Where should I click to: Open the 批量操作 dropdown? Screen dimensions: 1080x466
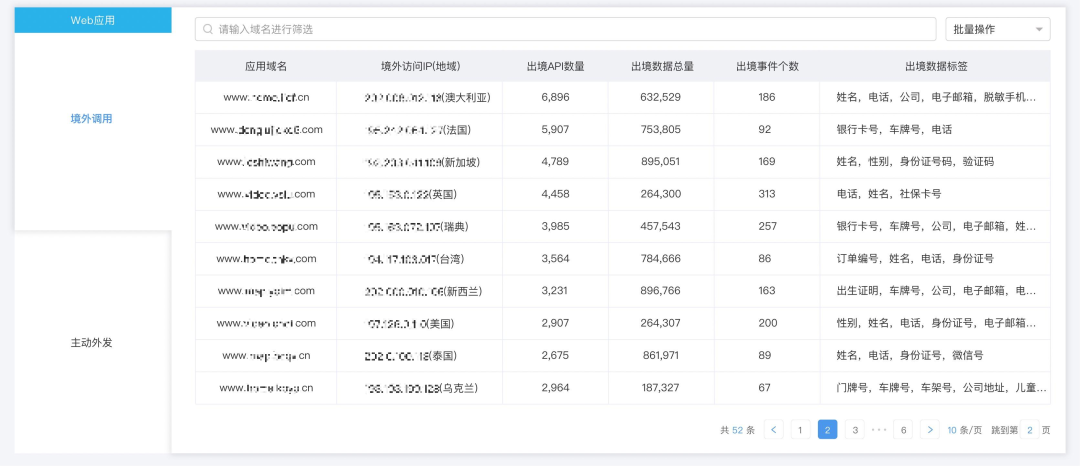[998, 30]
